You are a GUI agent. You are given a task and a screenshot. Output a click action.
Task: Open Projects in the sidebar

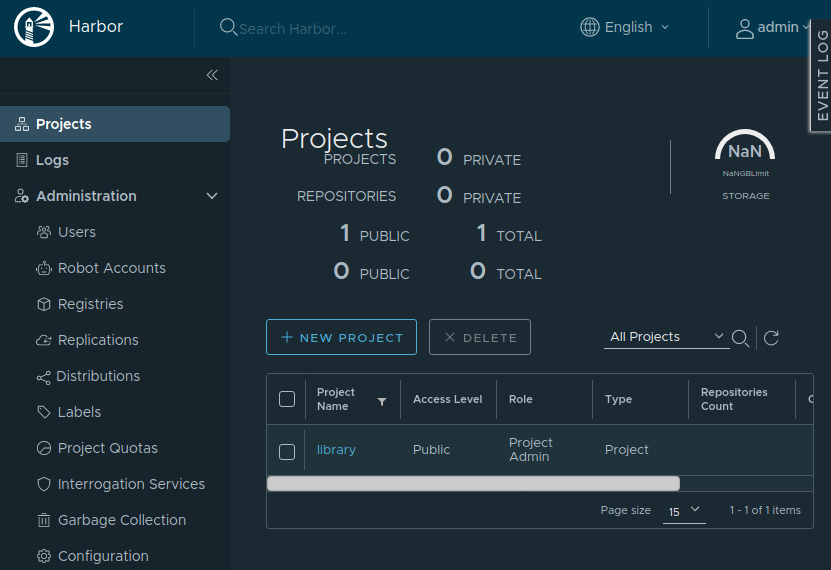pos(115,124)
